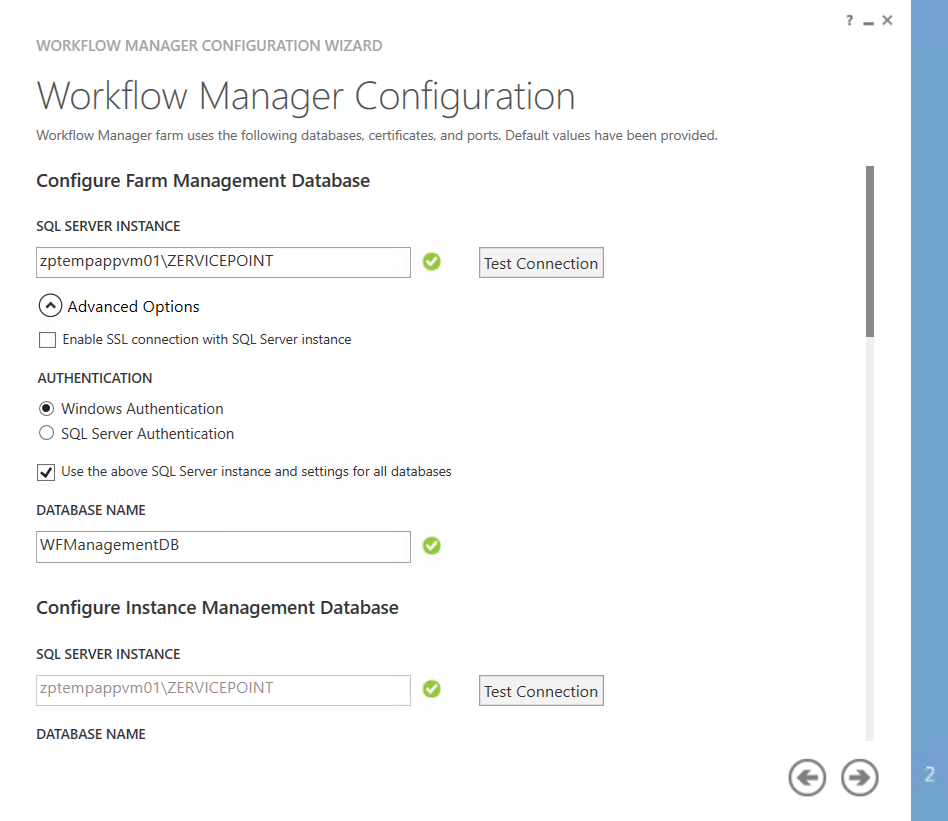Select Windows Authentication radio button
Screen dimensions: 948x821
(x=46, y=409)
